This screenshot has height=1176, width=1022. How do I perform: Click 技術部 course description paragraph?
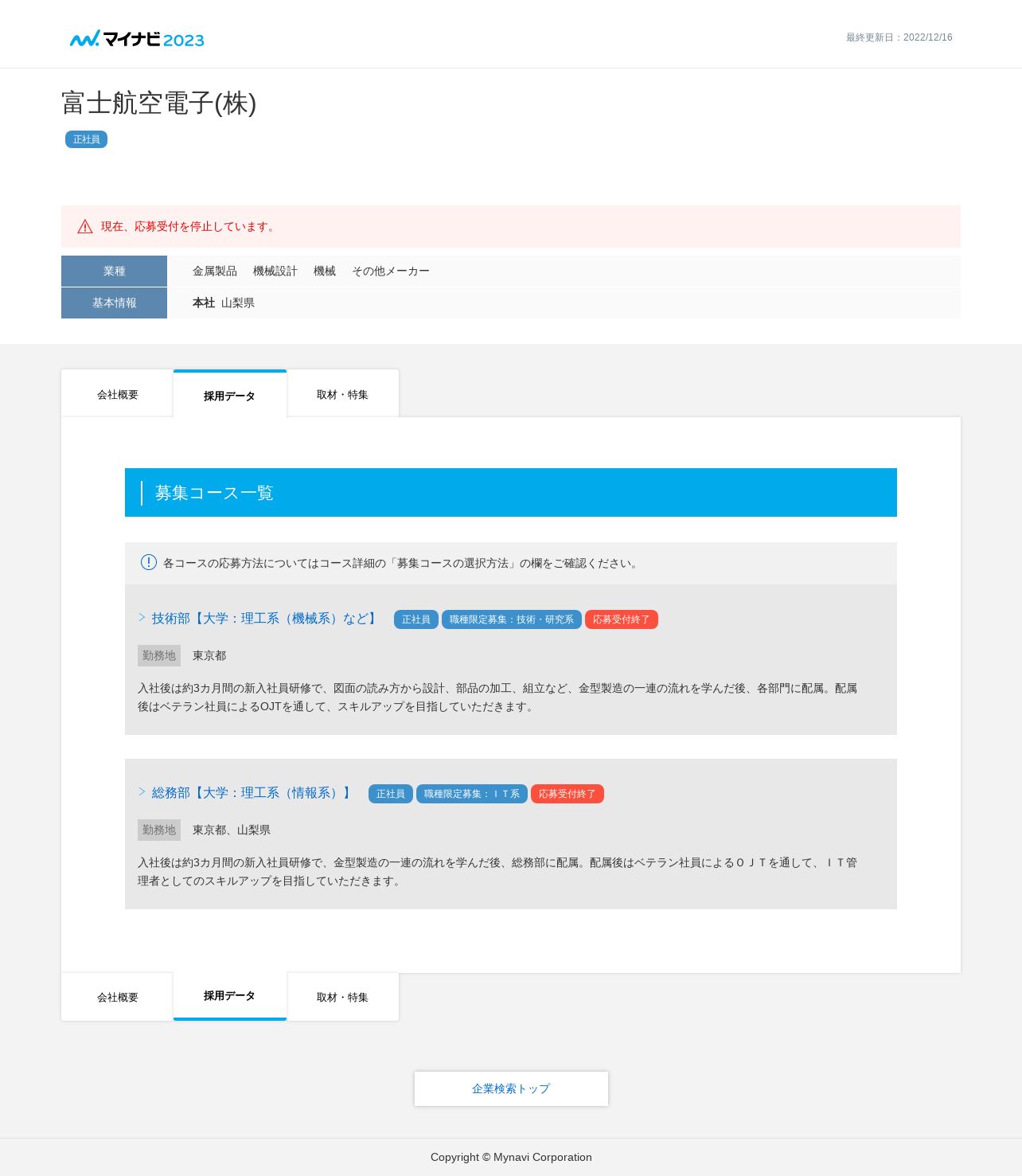pyautogui.click(x=497, y=697)
